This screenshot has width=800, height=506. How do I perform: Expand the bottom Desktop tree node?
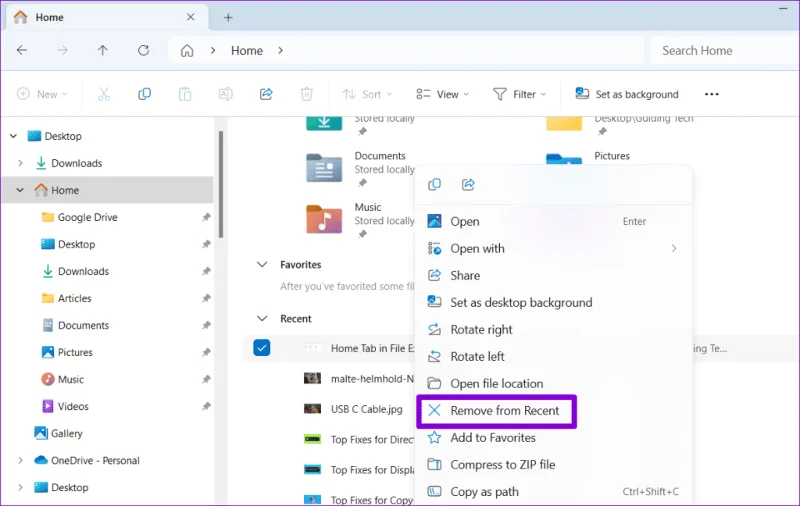[20, 488]
